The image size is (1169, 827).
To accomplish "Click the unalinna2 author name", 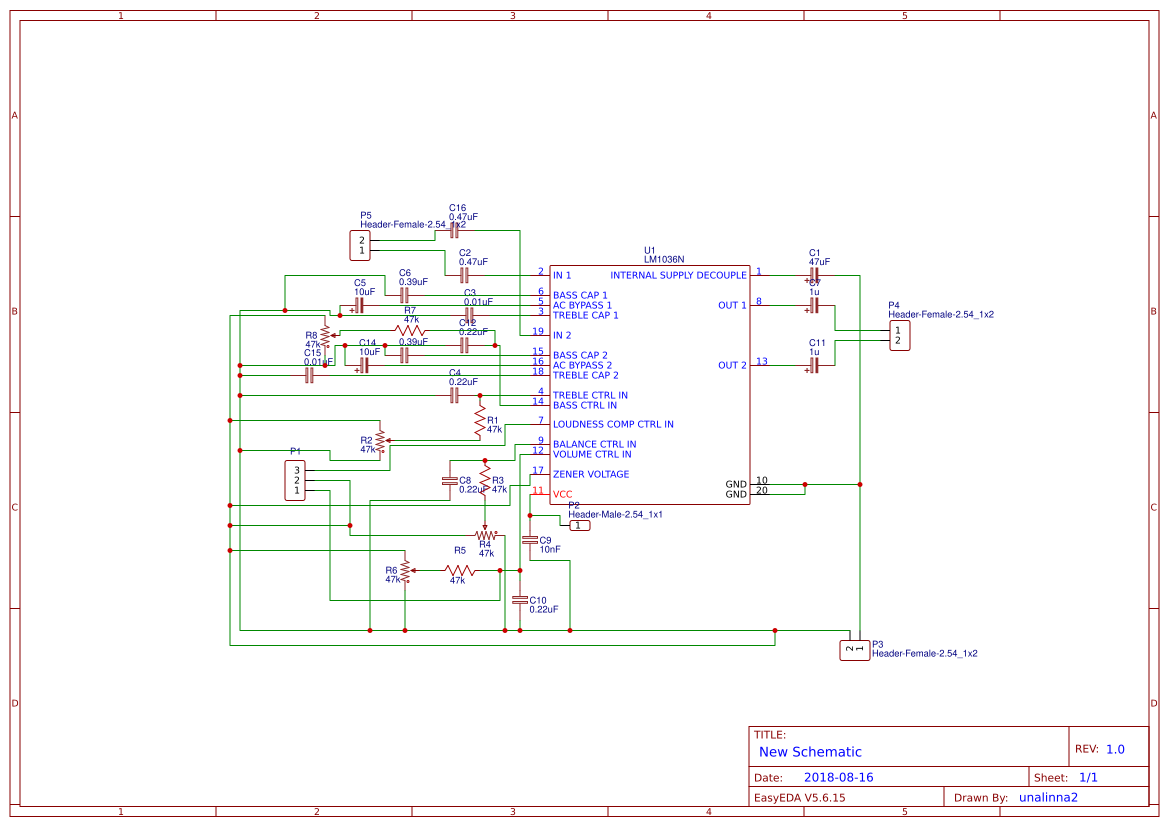I will coord(1049,797).
